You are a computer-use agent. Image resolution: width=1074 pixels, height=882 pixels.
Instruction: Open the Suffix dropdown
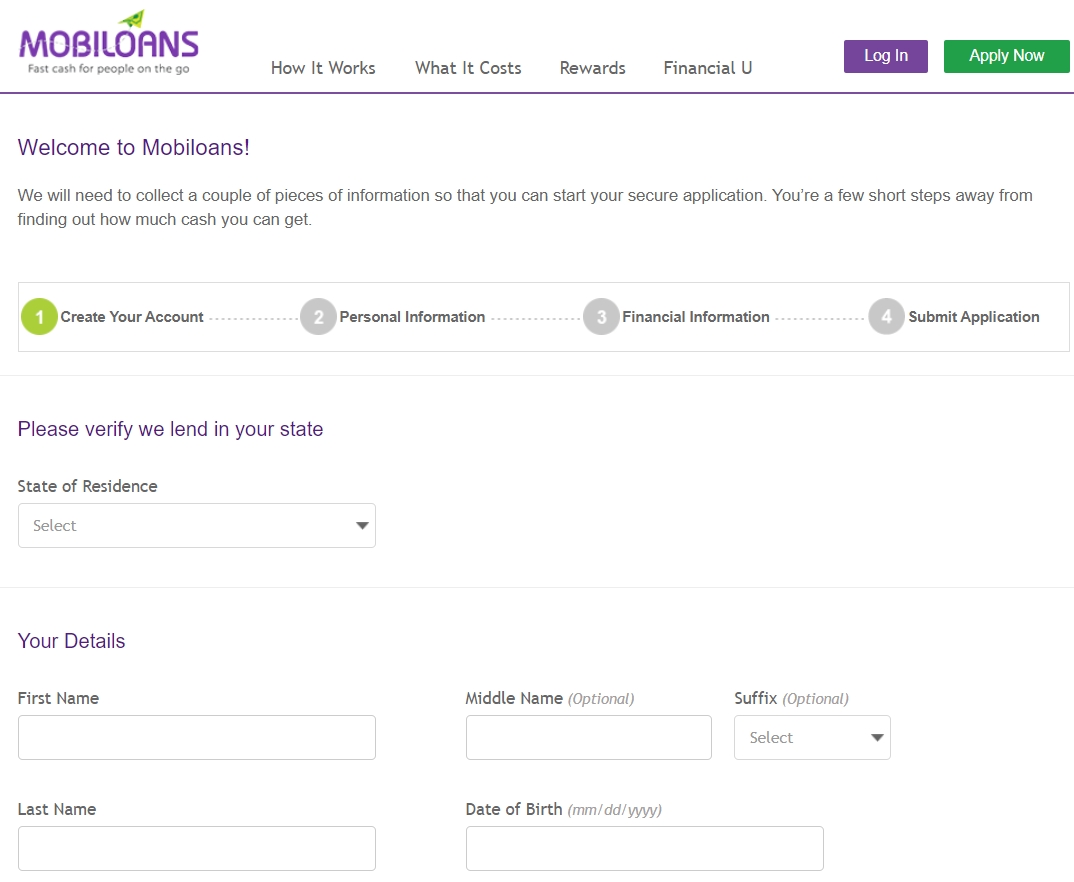pyautogui.click(x=812, y=737)
